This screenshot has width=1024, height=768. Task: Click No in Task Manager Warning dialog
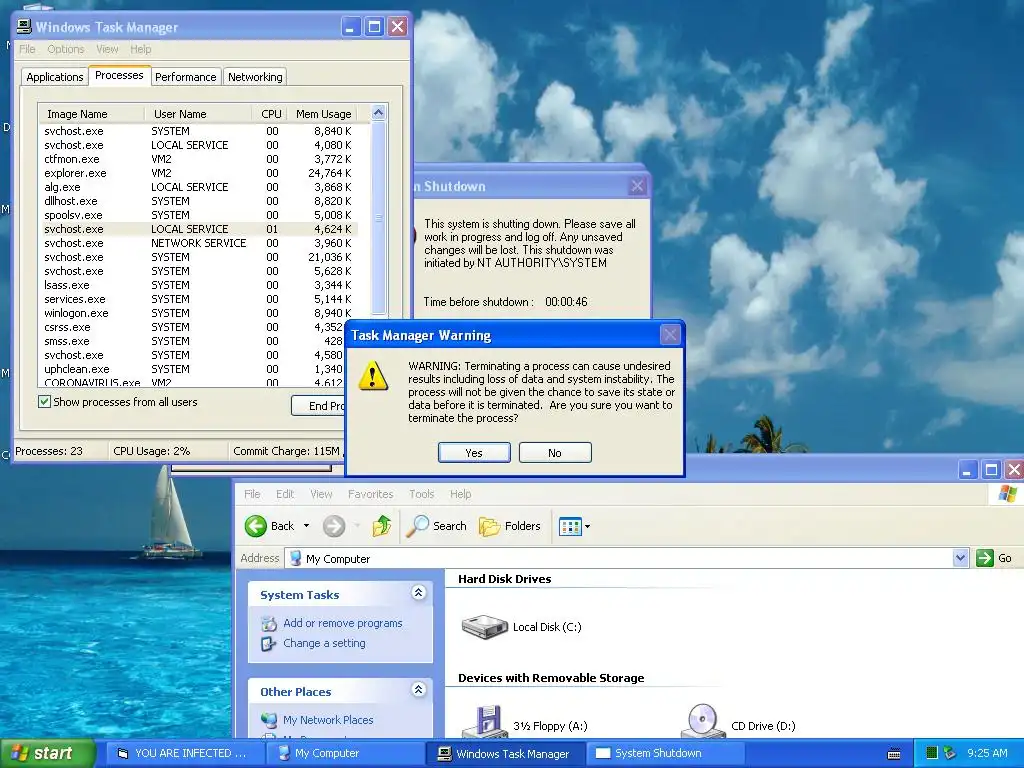[x=555, y=453]
